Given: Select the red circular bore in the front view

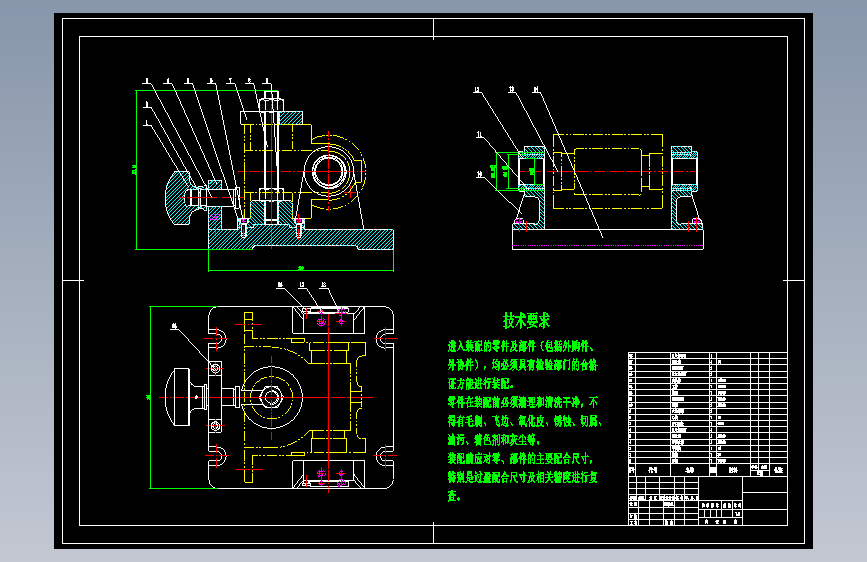Looking at the screenshot, I should coord(329,171).
